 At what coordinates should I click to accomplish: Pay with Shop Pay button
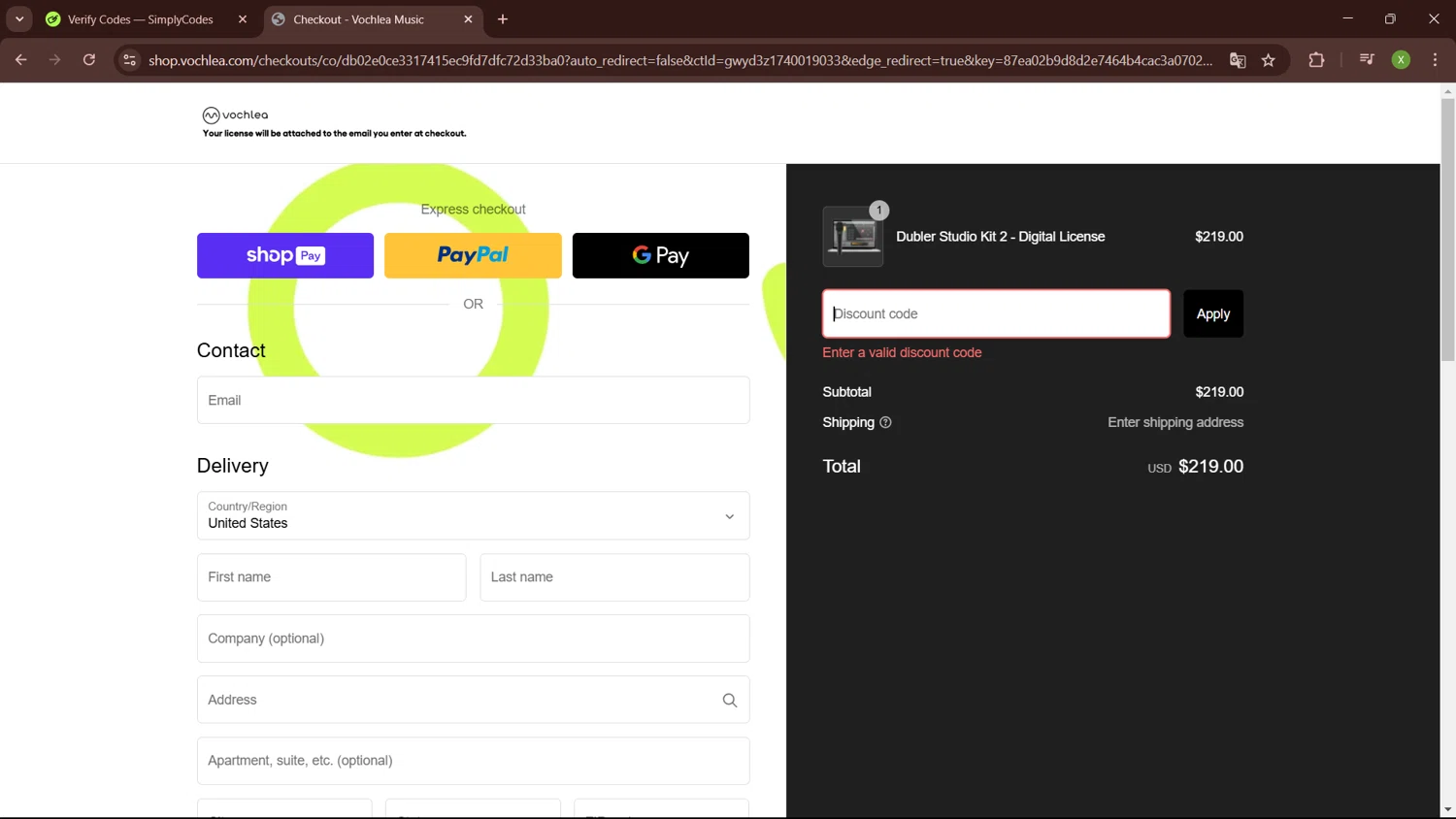(x=285, y=255)
